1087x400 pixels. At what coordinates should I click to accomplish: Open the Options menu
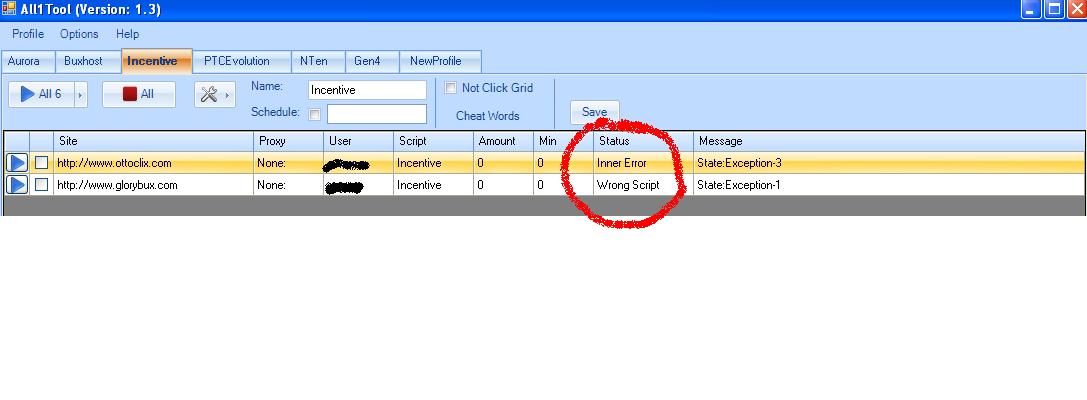point(79,34)
